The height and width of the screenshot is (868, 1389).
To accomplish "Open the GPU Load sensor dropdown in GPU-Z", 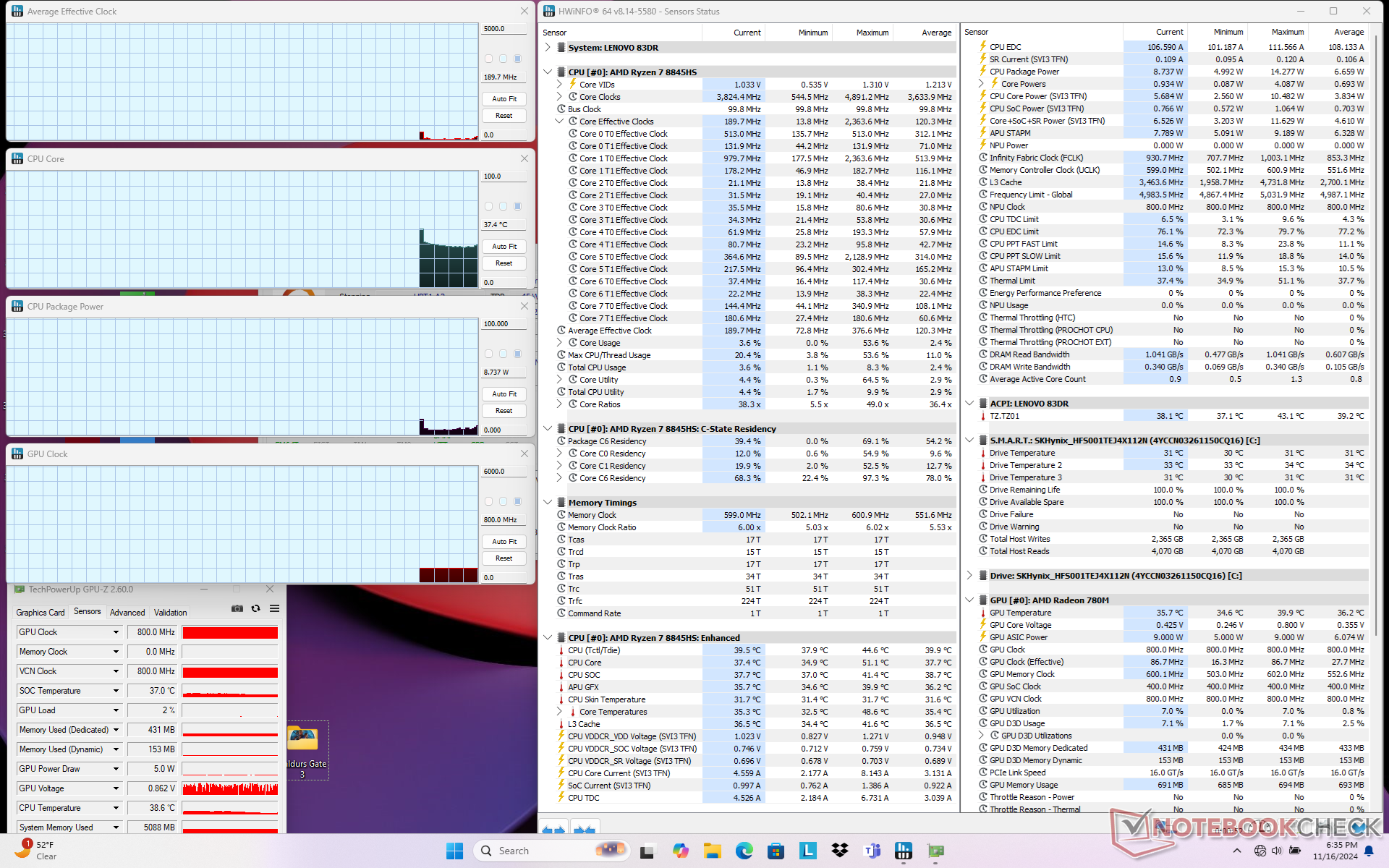I will pyautogui.click(x=116, y=710).
